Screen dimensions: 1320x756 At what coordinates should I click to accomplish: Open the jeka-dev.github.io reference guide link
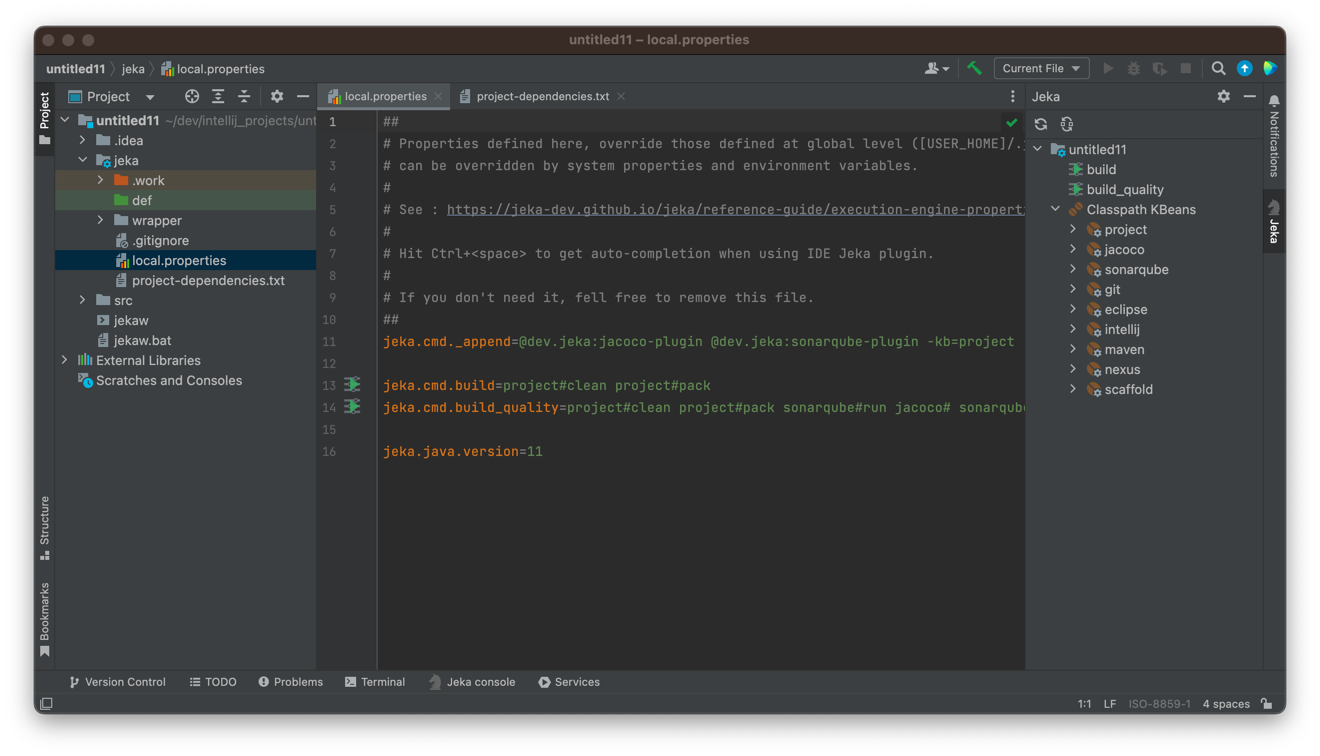[736, 210]
